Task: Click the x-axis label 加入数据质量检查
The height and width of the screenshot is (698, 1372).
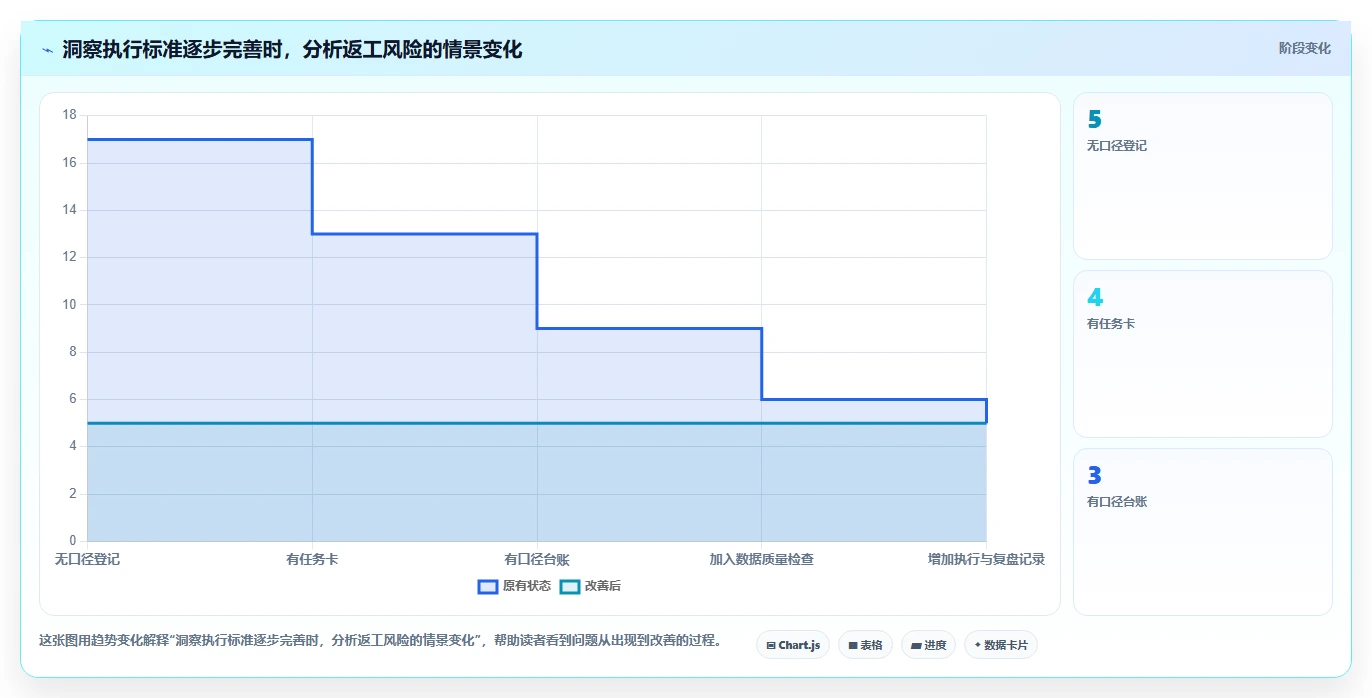Action: pyautogui.click(x=762, y=559)
